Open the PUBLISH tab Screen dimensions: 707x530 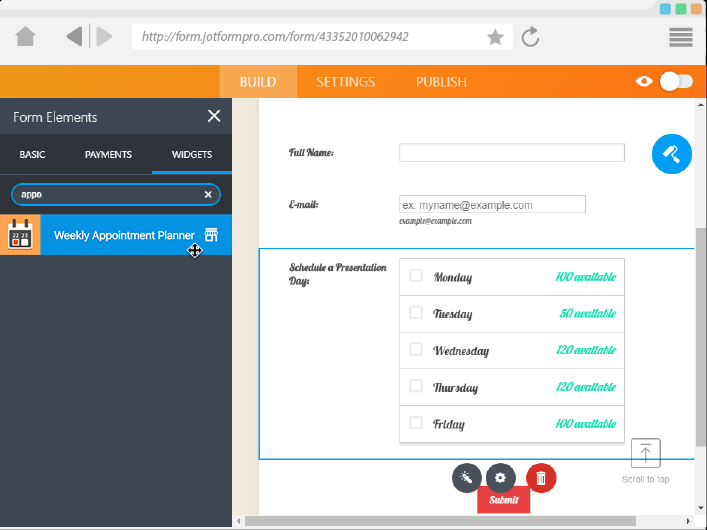pos(441,82)
